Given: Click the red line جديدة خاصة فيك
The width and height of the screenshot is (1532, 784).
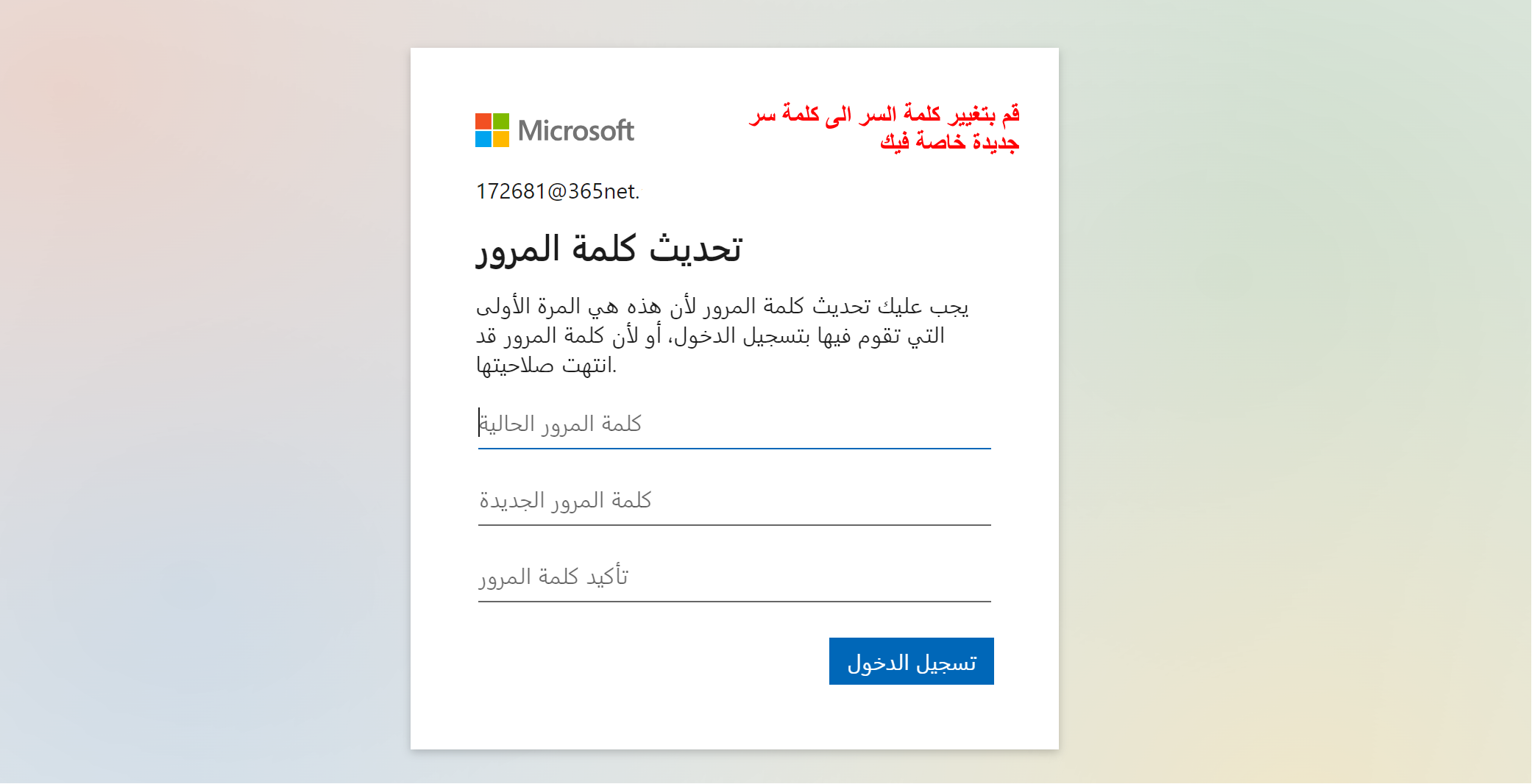Looking at the screenshot, I should [x=949, y=141].
